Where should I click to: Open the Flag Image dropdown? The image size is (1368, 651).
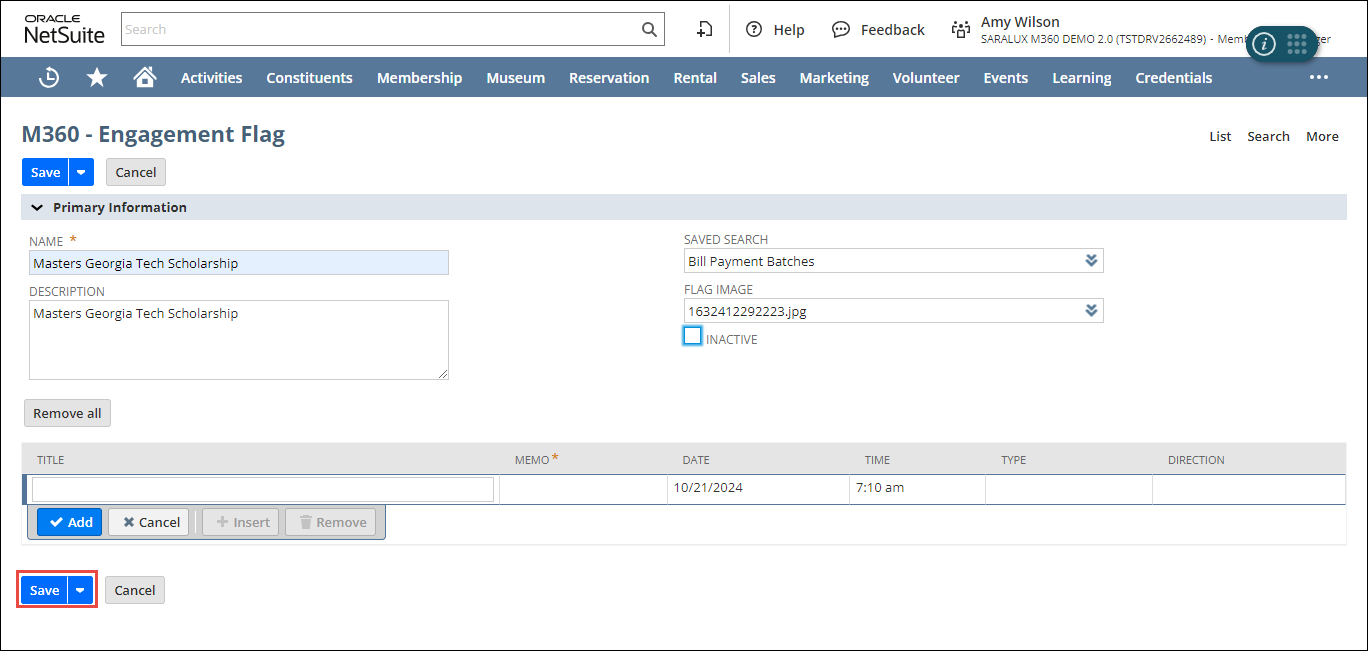(1091, 311)
